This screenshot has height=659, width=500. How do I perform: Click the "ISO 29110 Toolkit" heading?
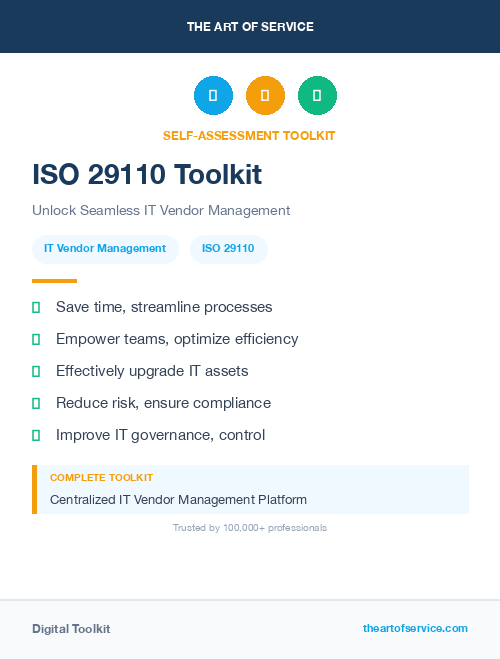pos(147,174)
